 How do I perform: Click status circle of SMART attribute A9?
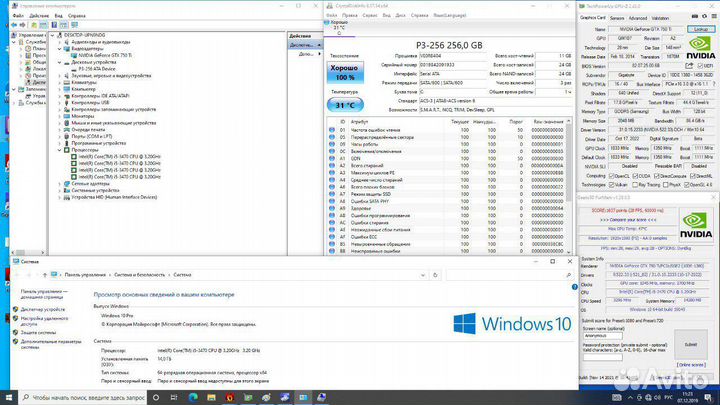coord(332,208)
